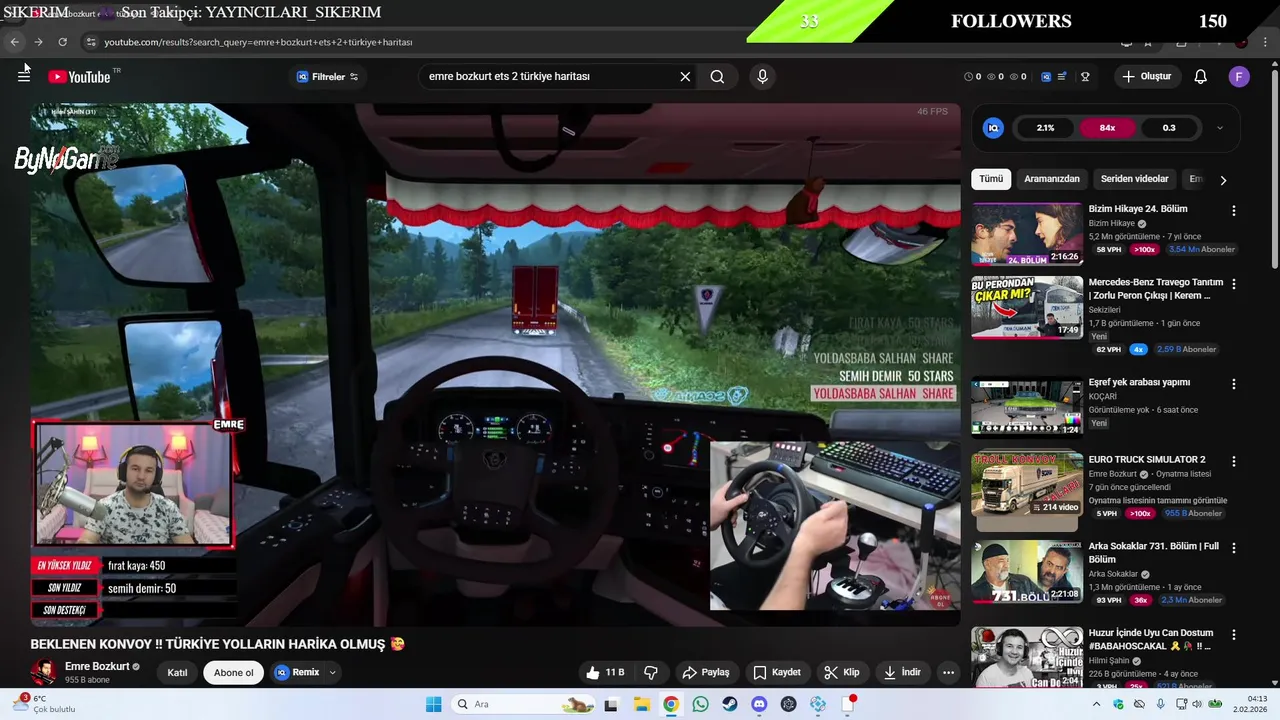Open Bizim Hikaye 24. Bölüm thumbnail

point(1027,234)
